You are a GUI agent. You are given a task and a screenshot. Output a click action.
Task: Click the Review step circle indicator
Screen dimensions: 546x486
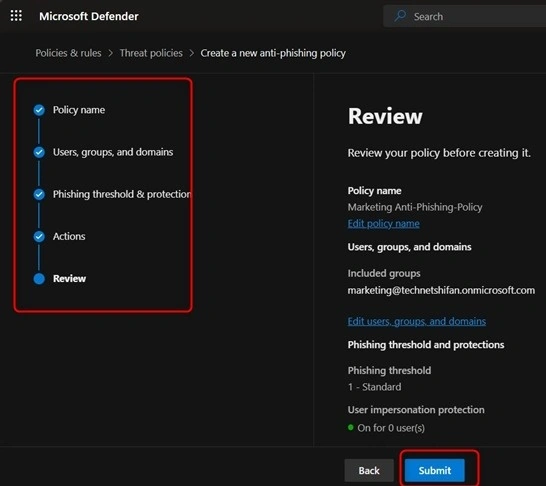(x=39, y=279)
